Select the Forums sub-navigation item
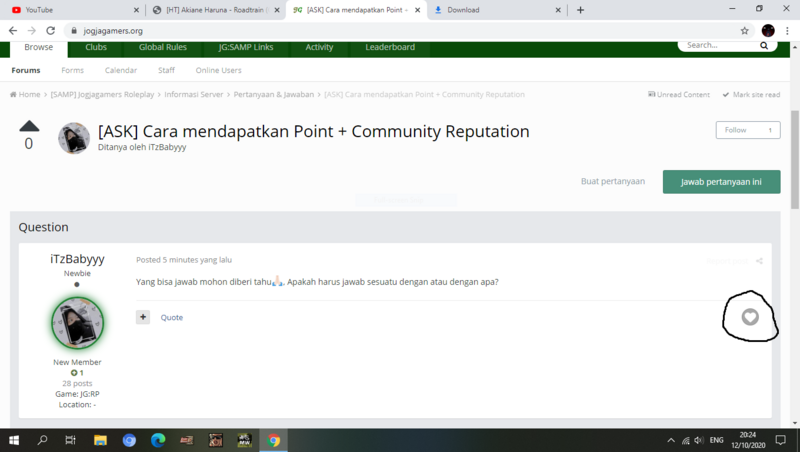 [26, 70]
